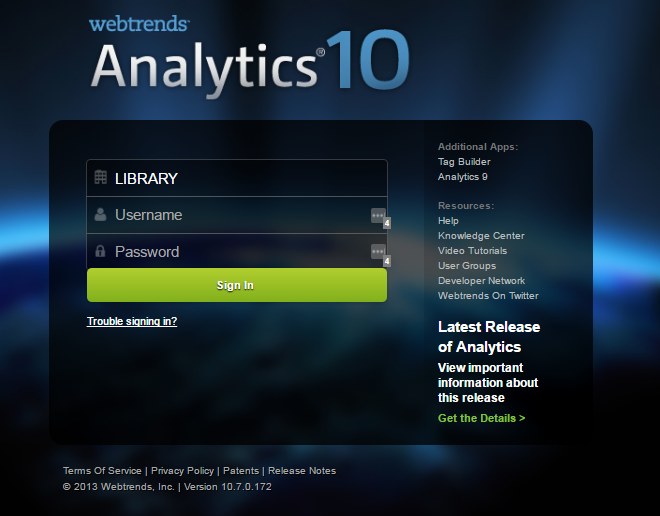The width and height of the screenshot is (660, 516).
Task: Open the Help resource link
Action: click(448, 221)
